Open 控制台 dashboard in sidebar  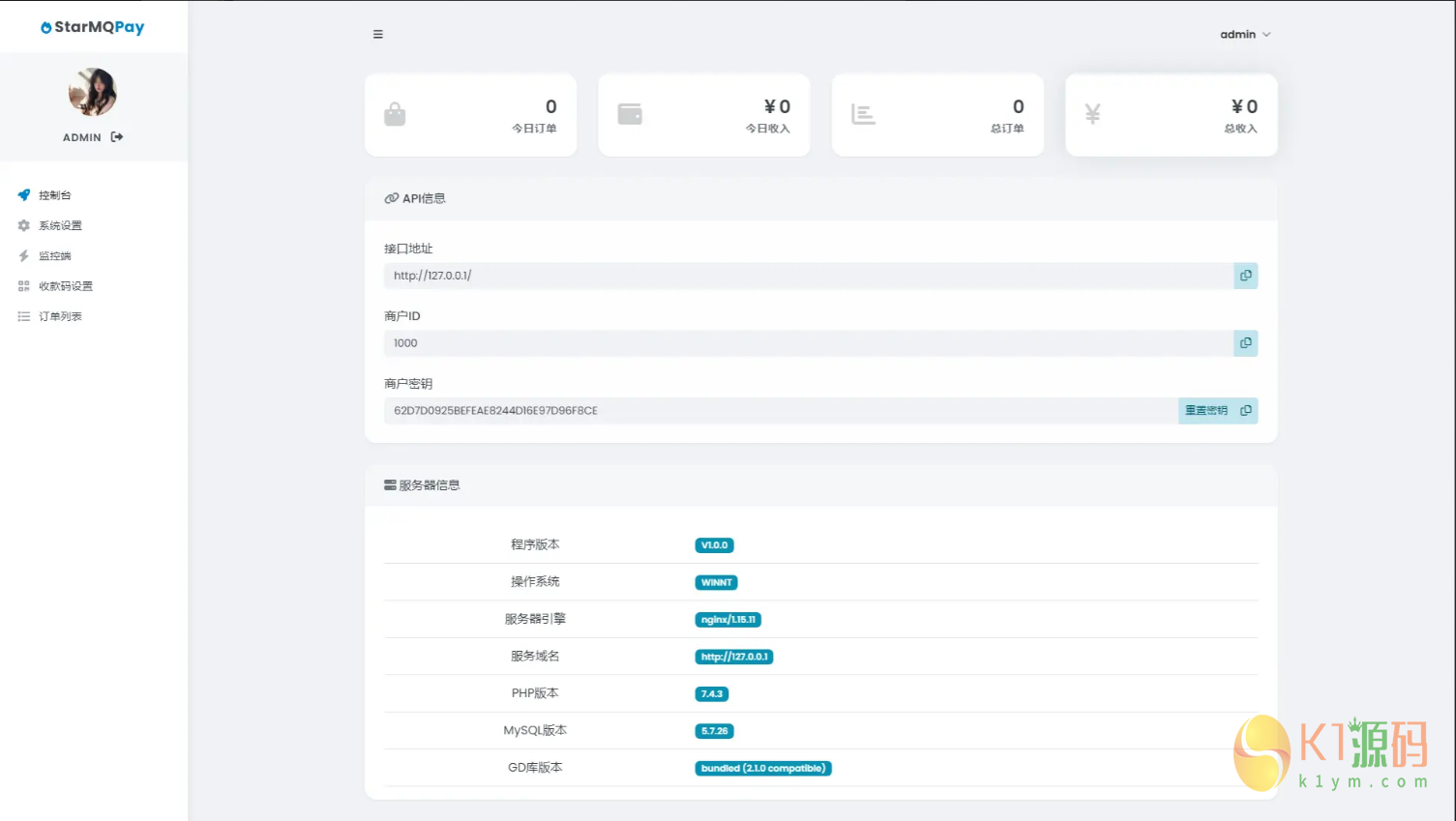(x=55, y=195)
